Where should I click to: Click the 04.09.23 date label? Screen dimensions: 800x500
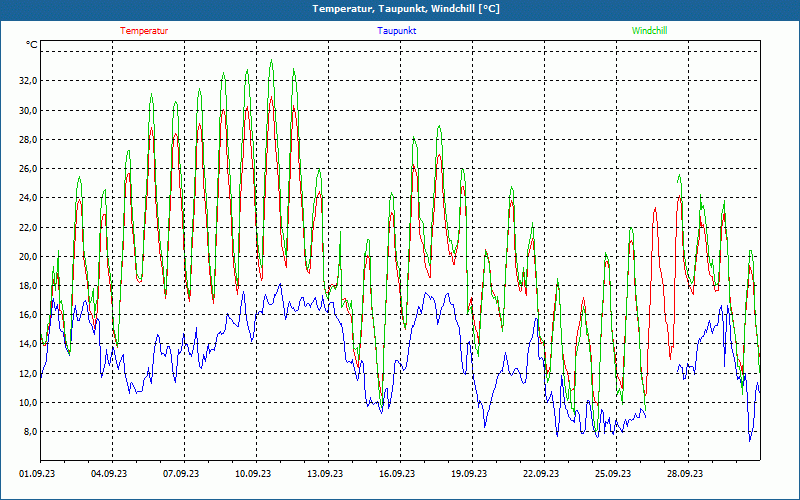tap(109, 473)
